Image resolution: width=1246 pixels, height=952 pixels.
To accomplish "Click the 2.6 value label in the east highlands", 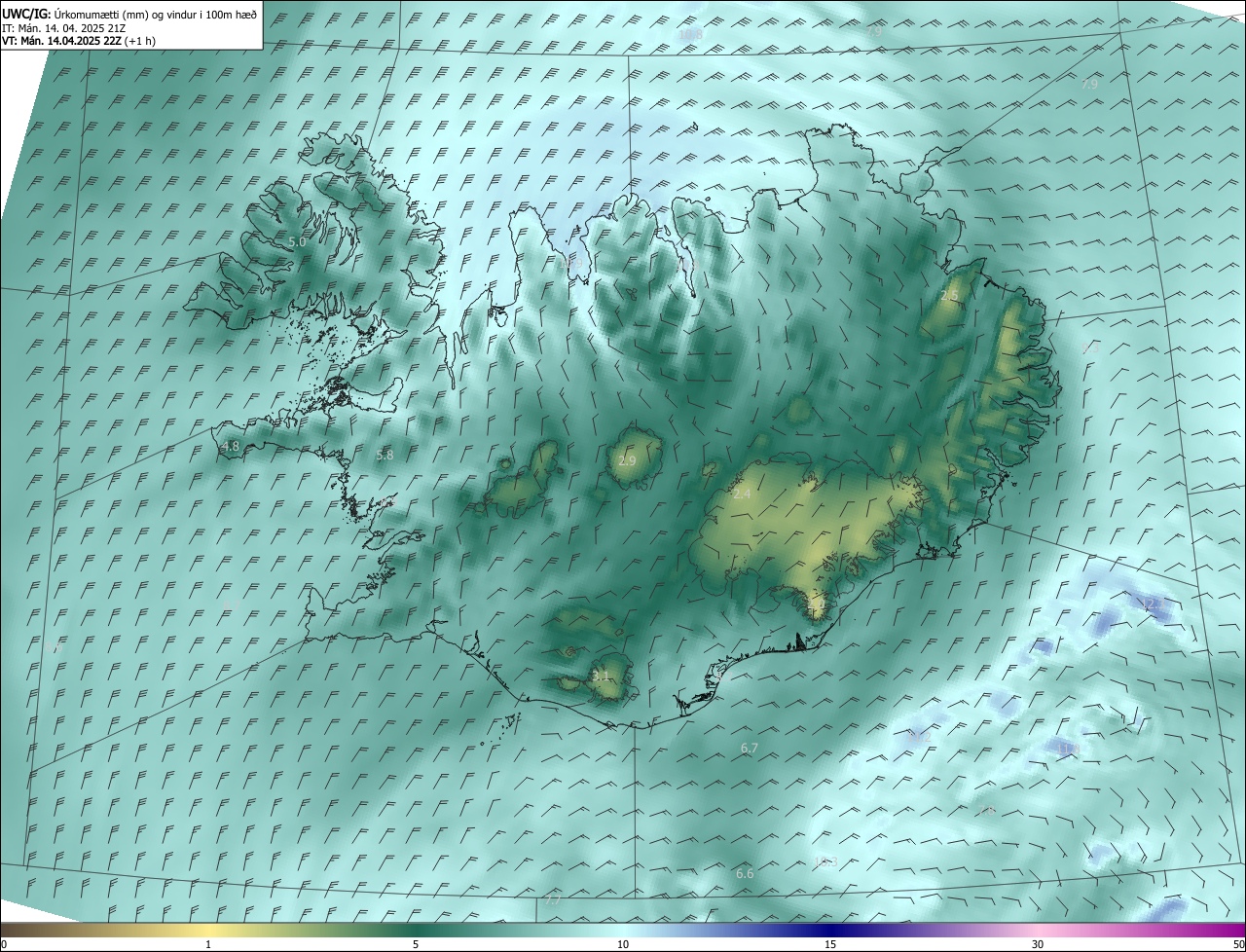I will [949, 295].
